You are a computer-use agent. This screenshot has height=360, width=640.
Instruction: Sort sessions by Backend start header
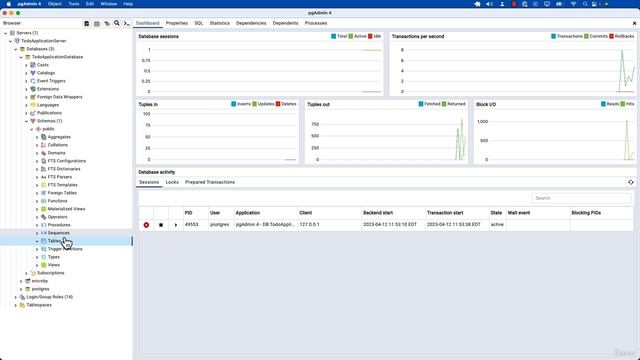pyautogui.click(x=393, y=213)
